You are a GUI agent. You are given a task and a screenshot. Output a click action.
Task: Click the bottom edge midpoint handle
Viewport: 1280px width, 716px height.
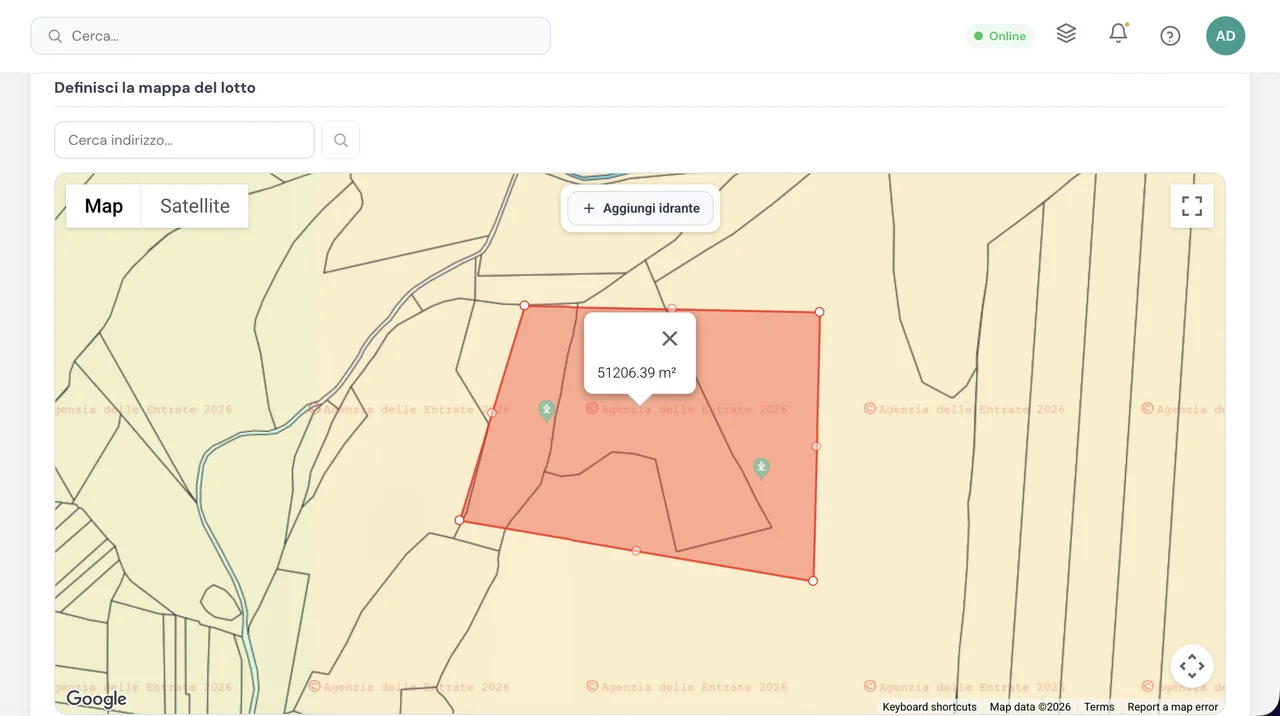[636, 551]
